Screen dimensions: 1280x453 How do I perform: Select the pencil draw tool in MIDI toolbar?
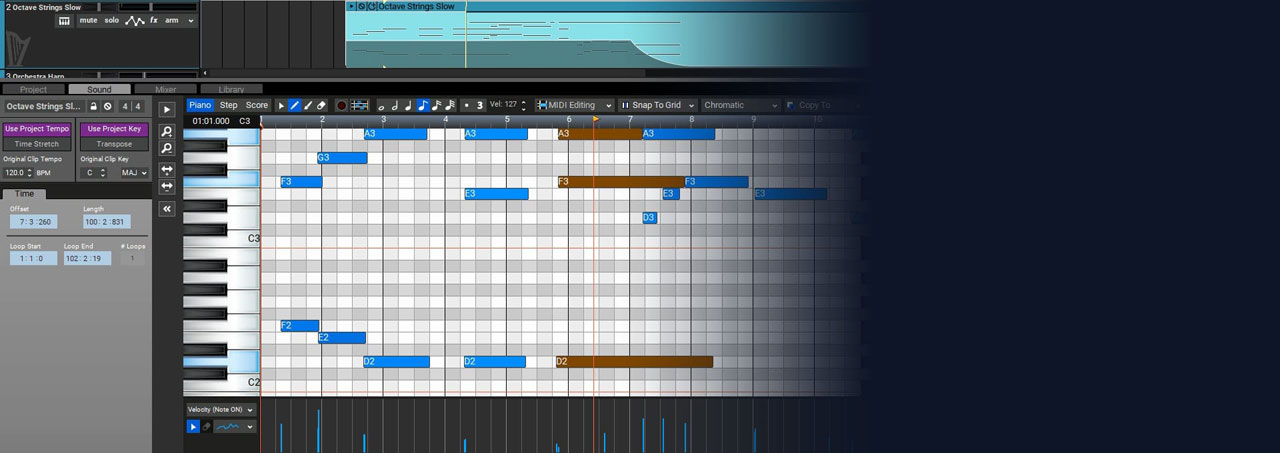point(295,105)
